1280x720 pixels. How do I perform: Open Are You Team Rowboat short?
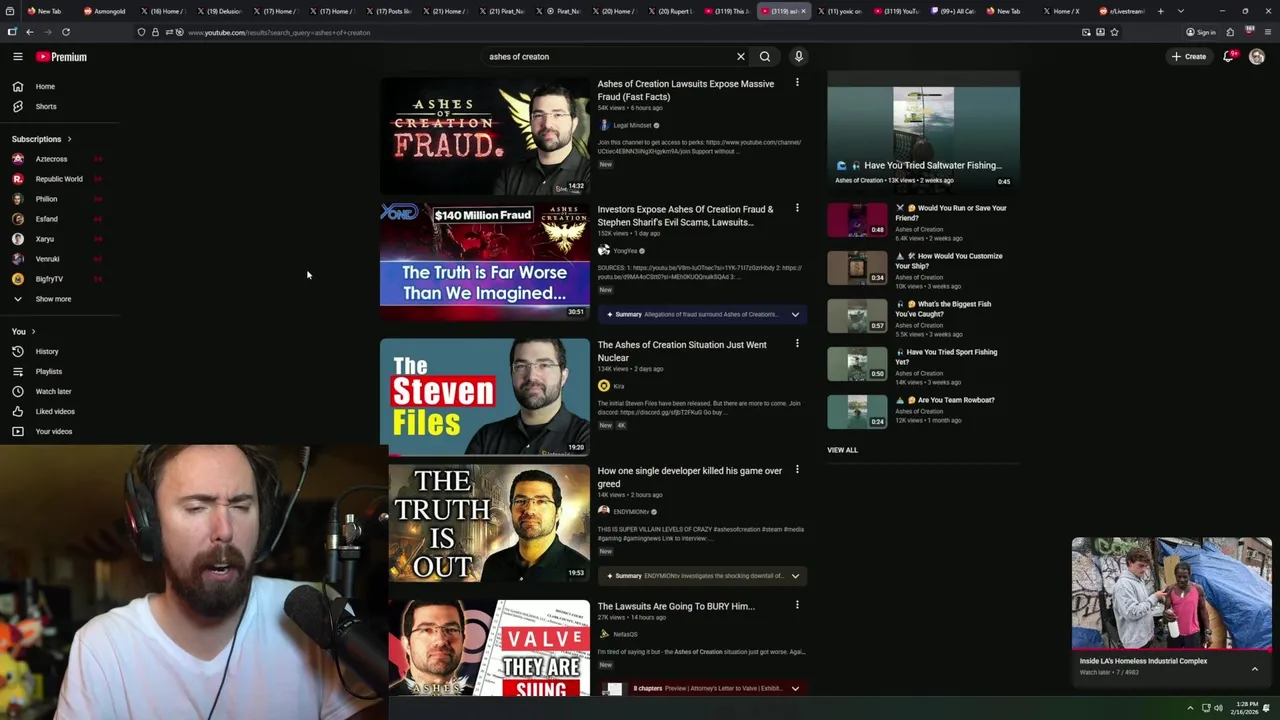tap(857, 411)
